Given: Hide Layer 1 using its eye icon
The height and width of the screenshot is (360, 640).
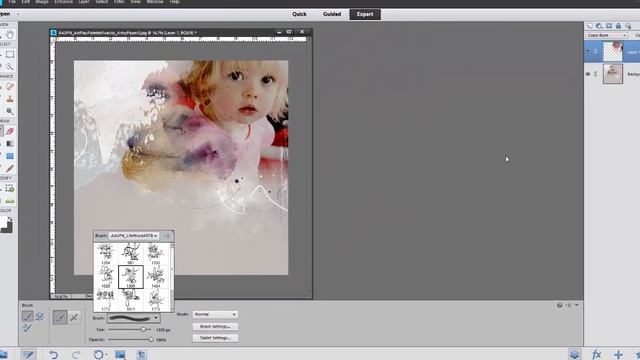Looking at the screenshot, I should click(x=588, y=52).
